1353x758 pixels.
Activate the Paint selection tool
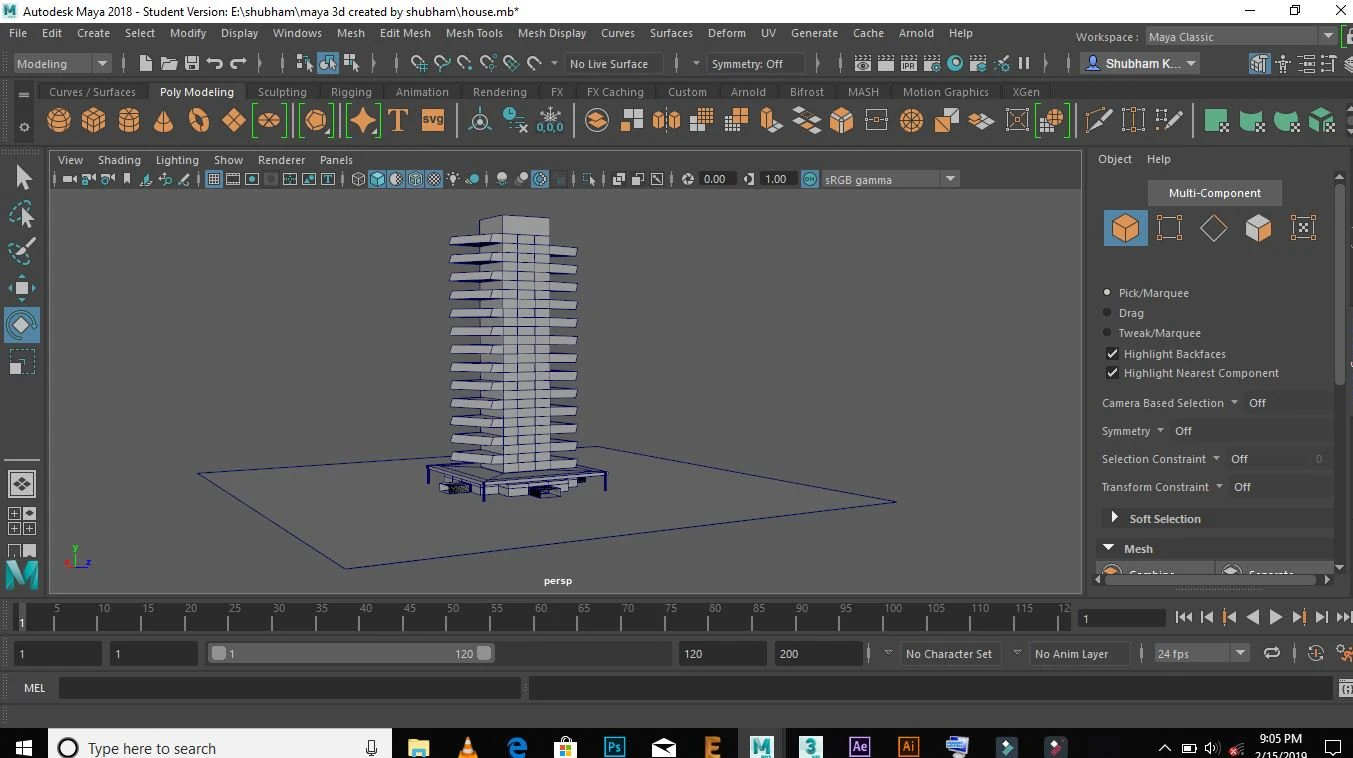point(22,250)
